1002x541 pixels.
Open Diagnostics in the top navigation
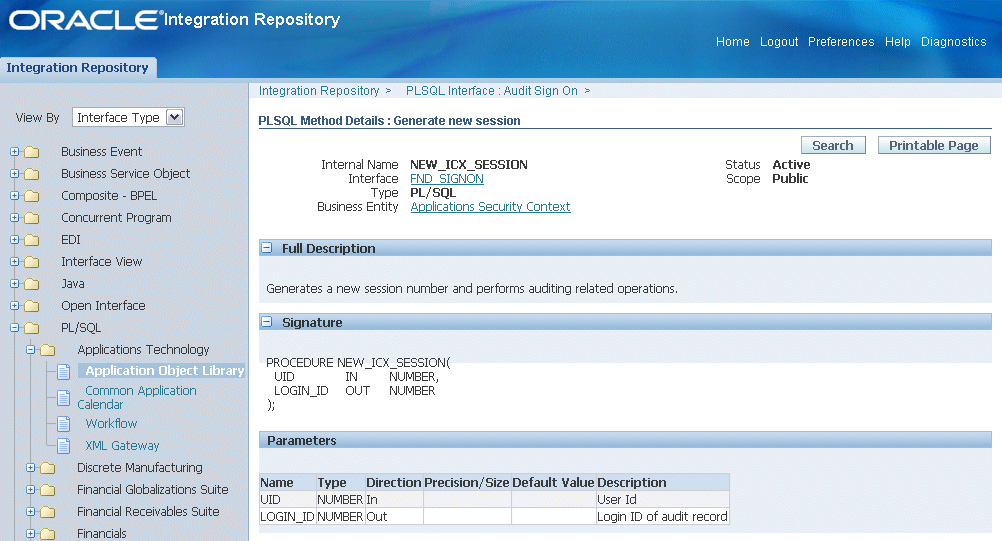tap(953, 42)
